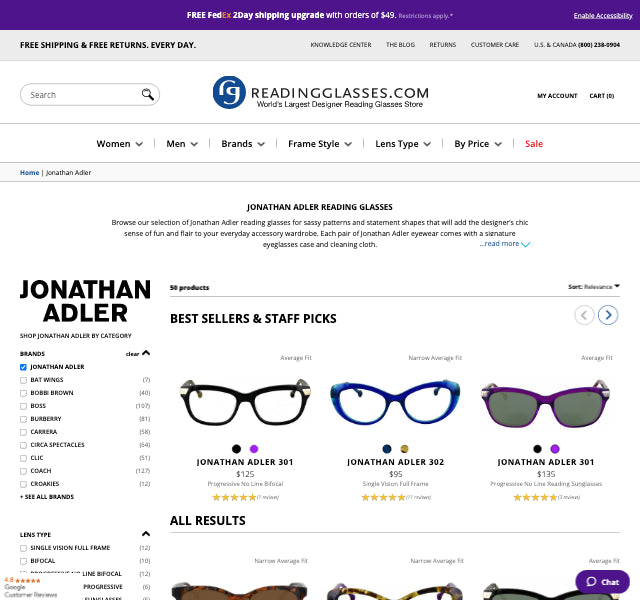Check the Carrera brand filter

(x=23, y=432)
